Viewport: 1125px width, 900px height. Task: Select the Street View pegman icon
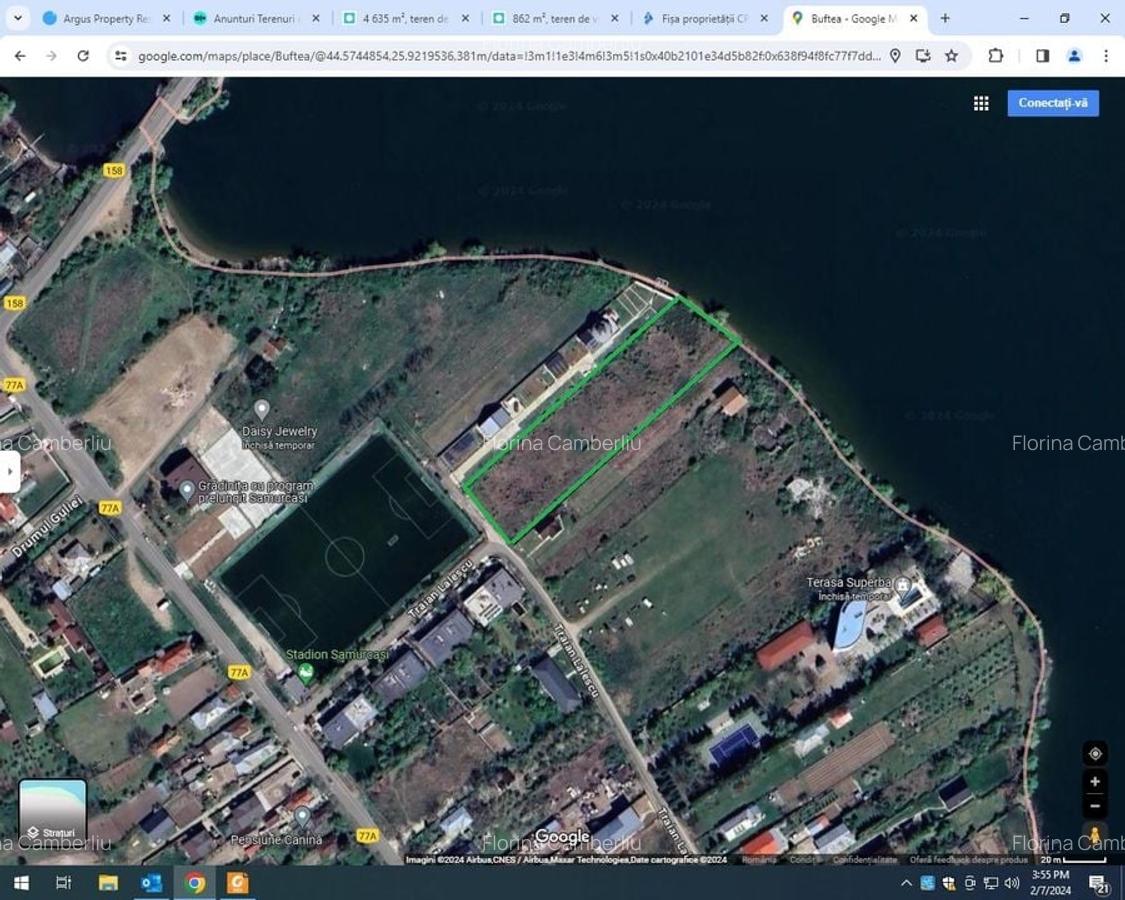pos(1094,835)
